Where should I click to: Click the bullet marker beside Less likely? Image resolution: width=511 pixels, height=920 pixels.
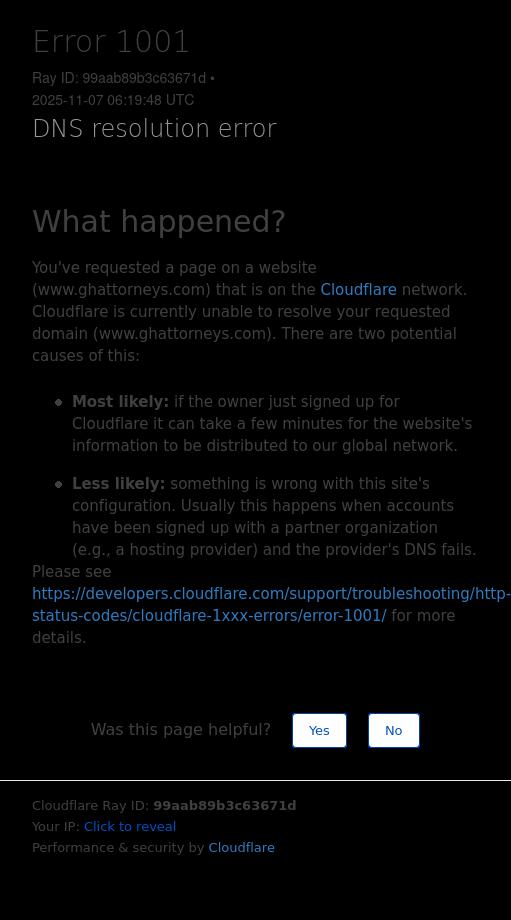pyautogui.click(x=59, y=485)
